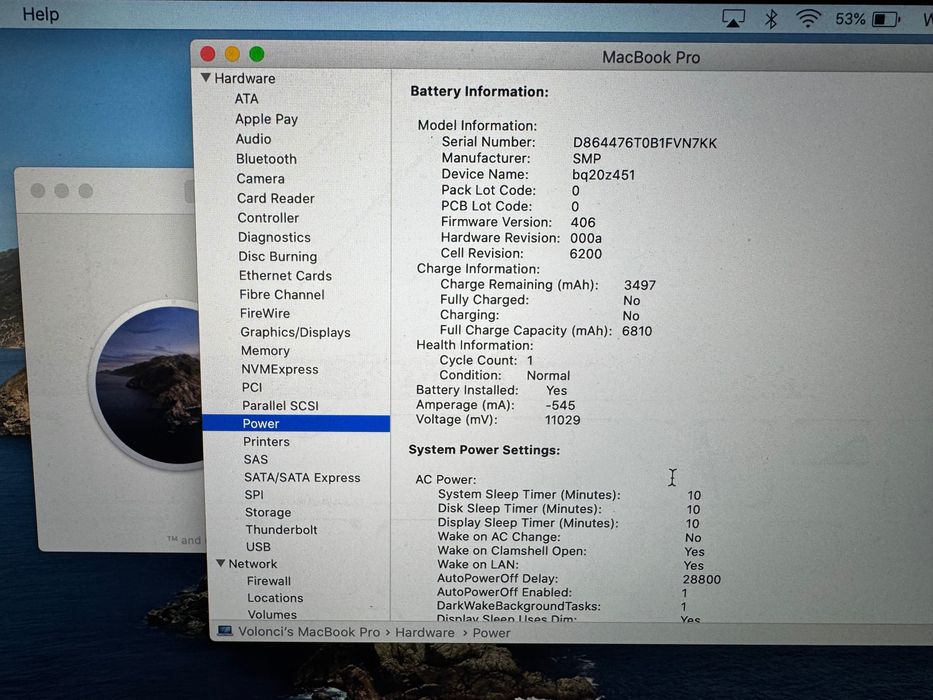Click the System Power Settings heading
The width and height of the screenshot is (933, 700).
tap(484, 450)
